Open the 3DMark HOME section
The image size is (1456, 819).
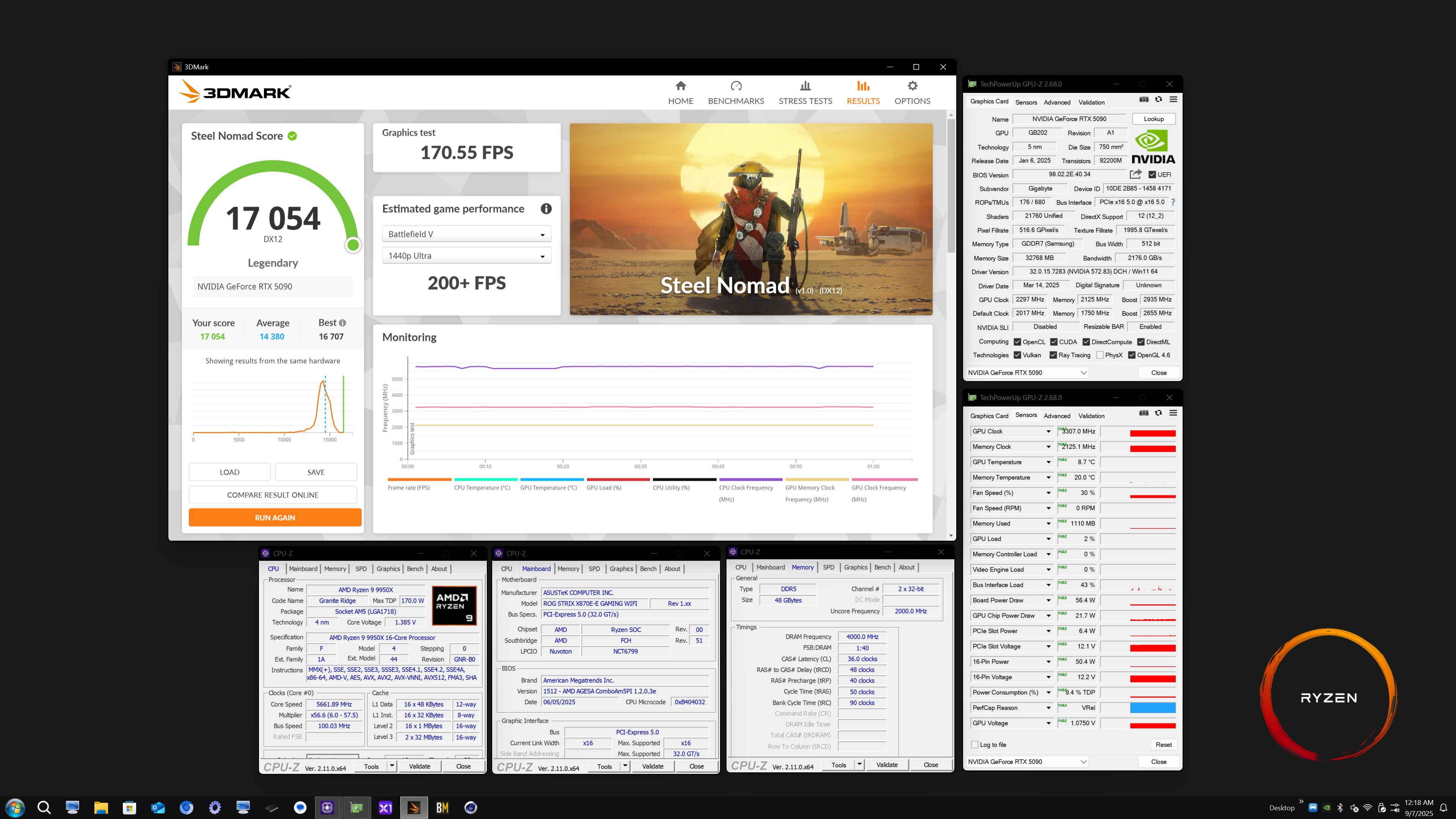point(681,93)
